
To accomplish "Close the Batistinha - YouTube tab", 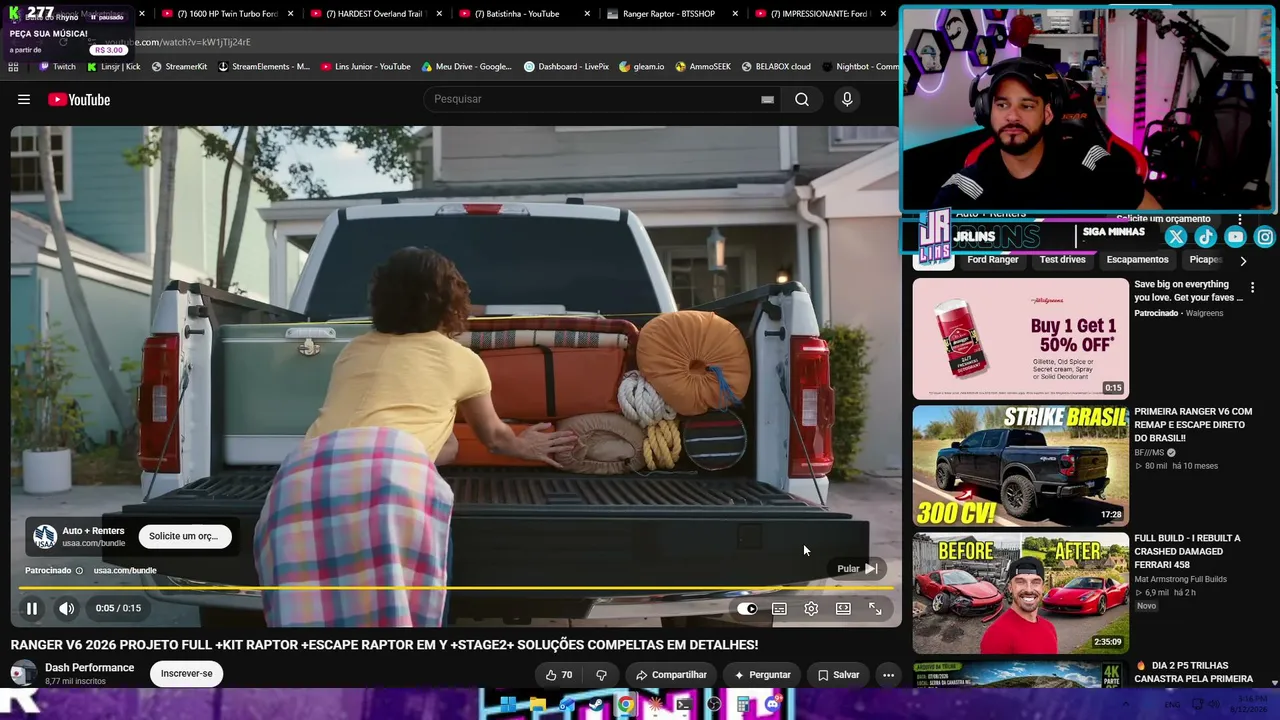I will (x=588, y=14).
